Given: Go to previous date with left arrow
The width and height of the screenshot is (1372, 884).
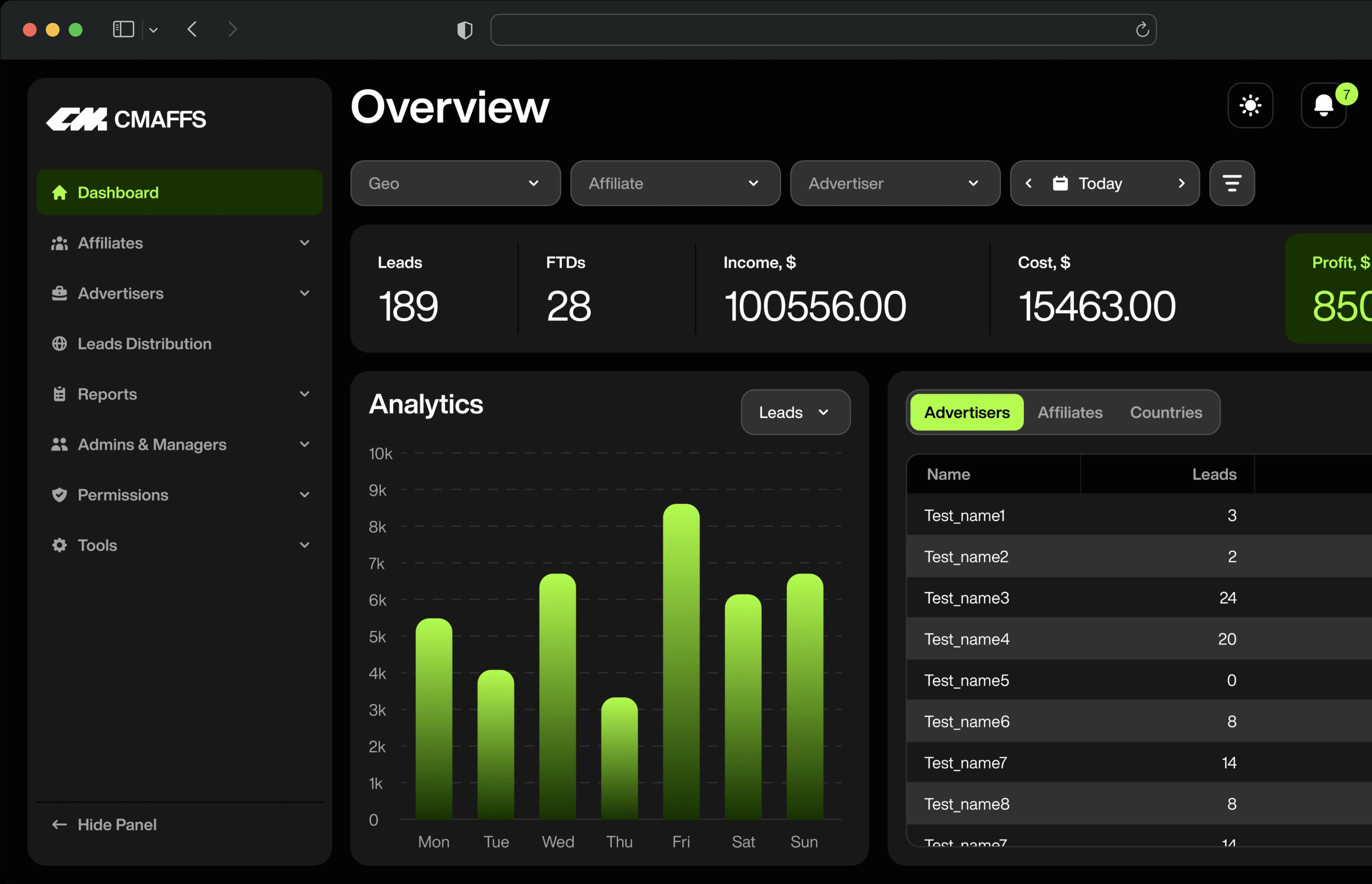Looking at the screenshot, I should pos(1029,183).
